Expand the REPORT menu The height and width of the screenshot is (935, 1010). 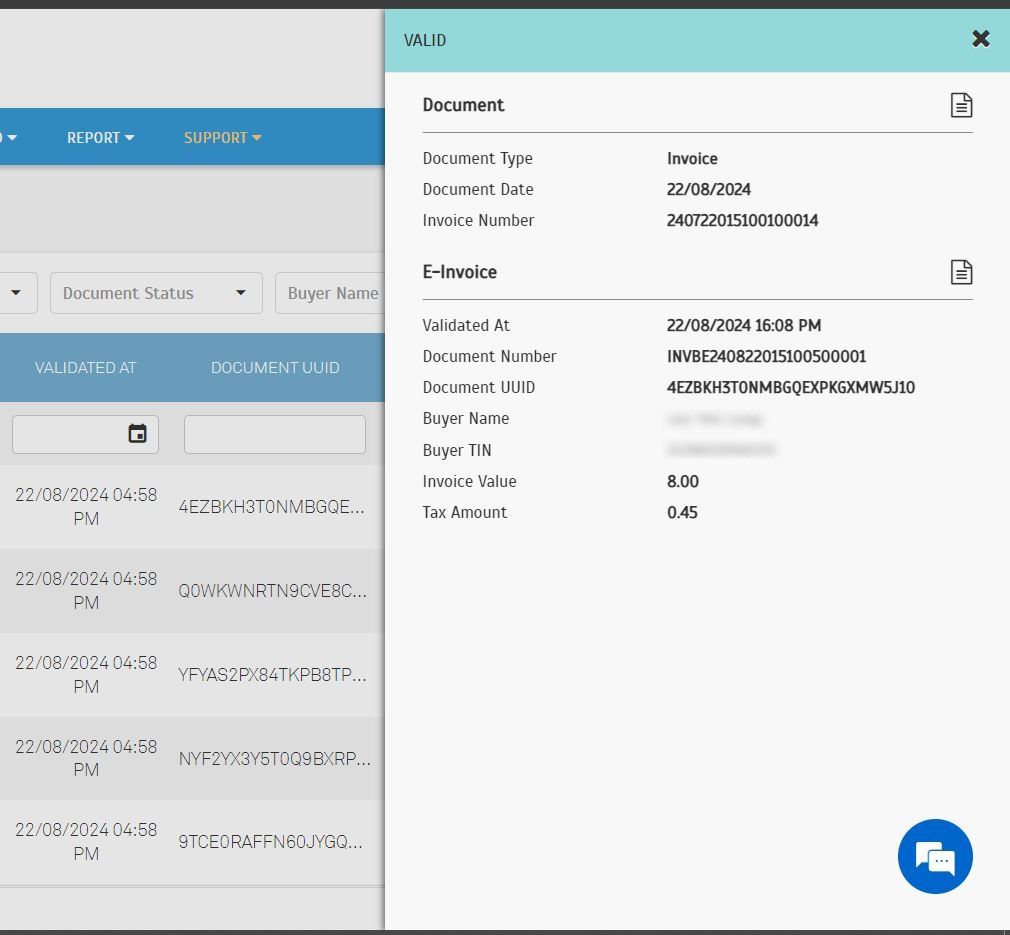[100, 138]
